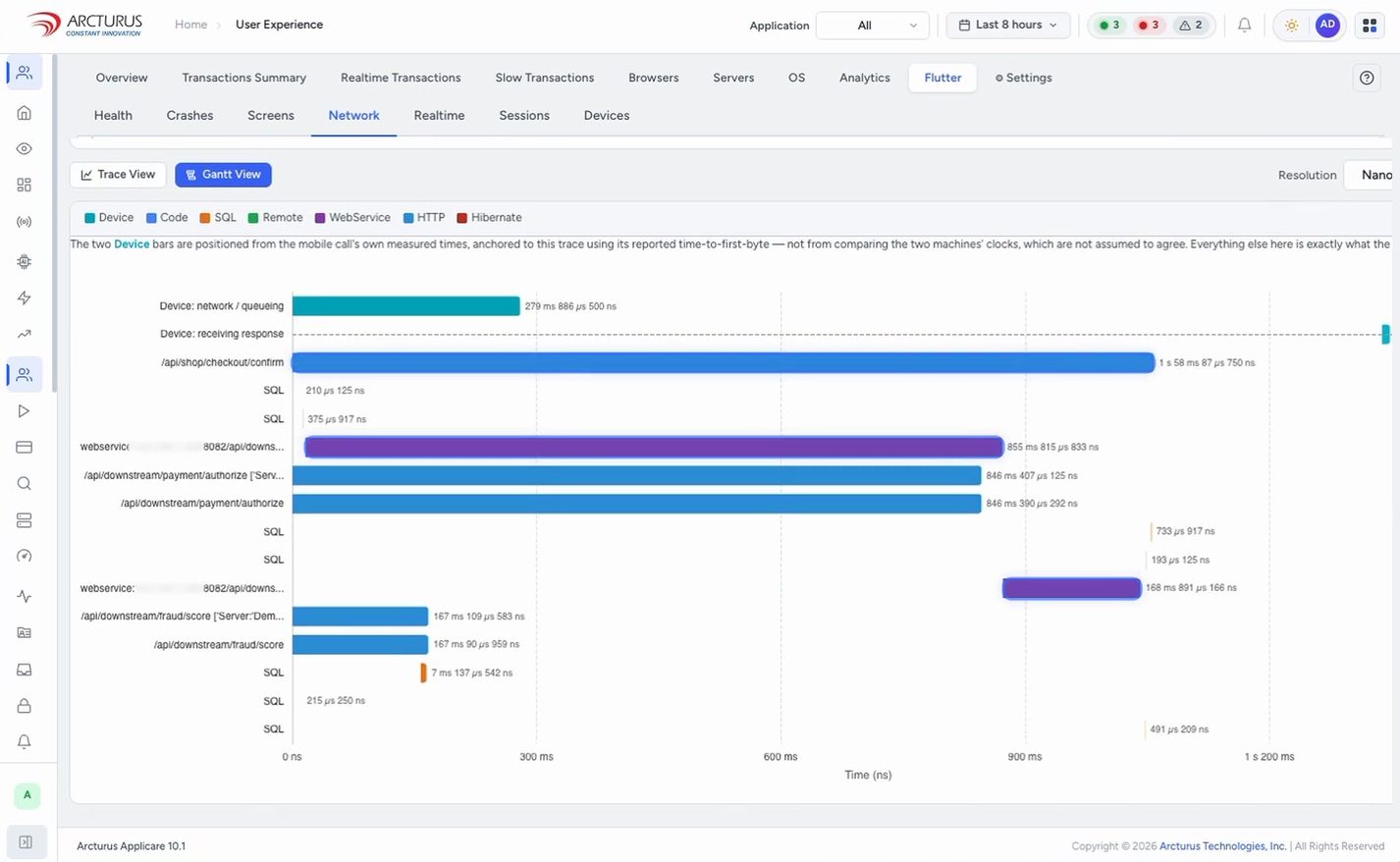Click the 'Arcturus Applicare 10.1' footer text
The height and width of the screenshot is (862, 1400).
(132, 846)
